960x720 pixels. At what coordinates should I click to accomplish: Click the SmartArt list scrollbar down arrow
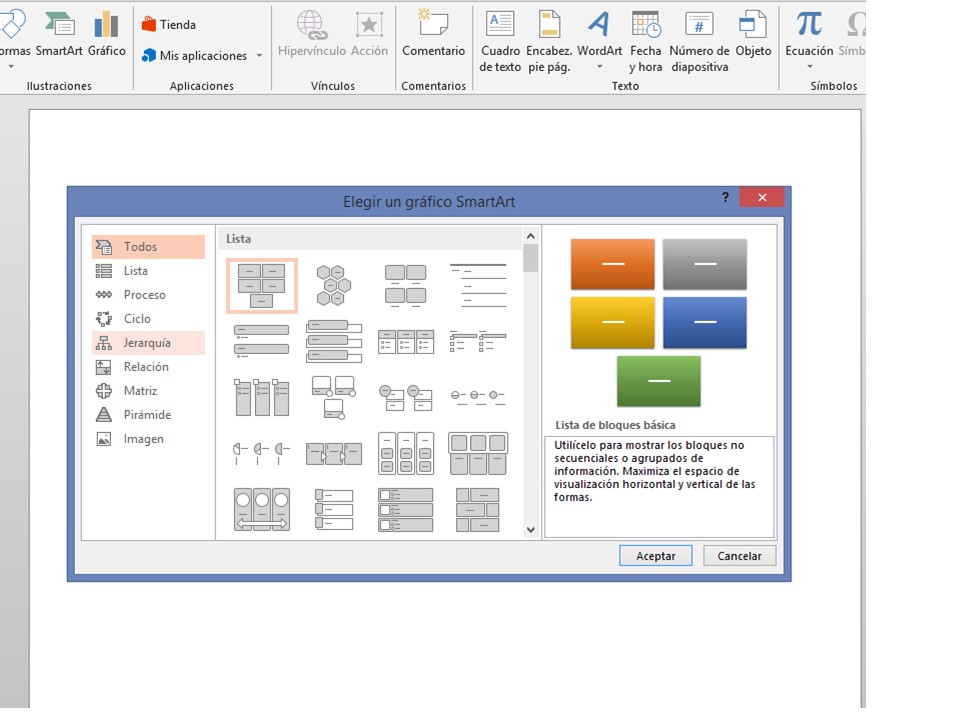[x=530, y=529]
